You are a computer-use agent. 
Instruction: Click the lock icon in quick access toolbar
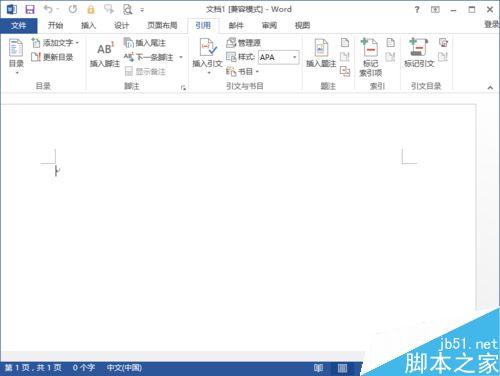point(91,9)
